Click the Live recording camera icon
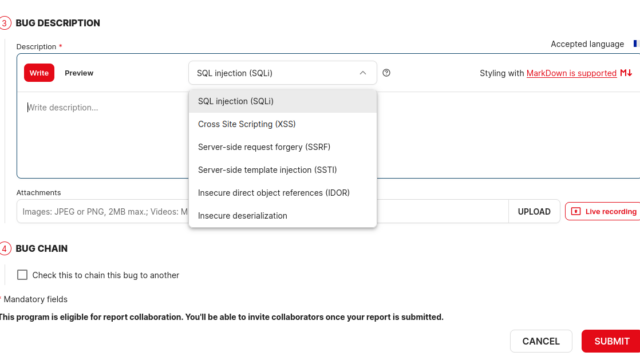Viewport: 640px width, 360px height. [x=576, y=211]
